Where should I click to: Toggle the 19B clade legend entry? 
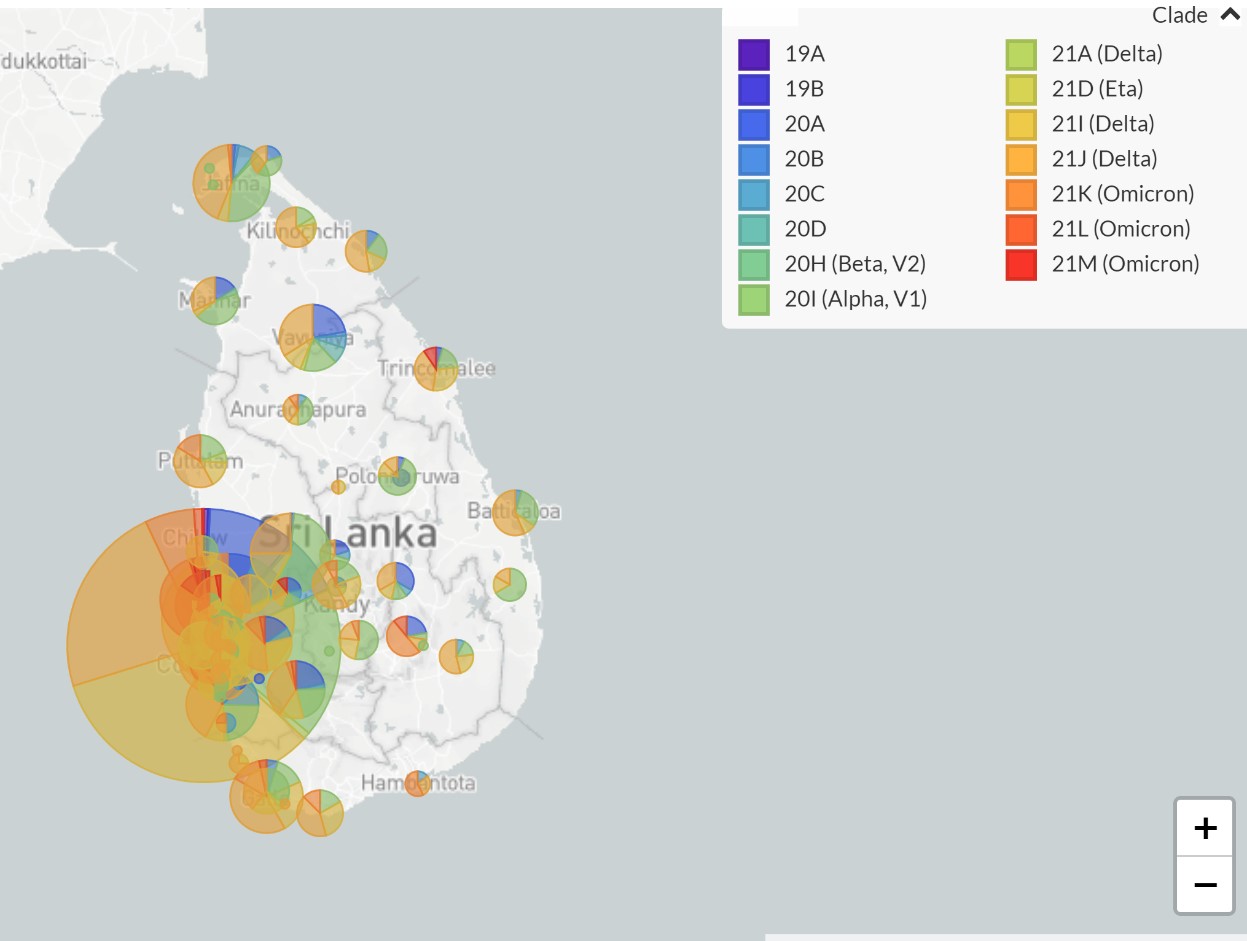pyautogui.click(x=804, y=89)
